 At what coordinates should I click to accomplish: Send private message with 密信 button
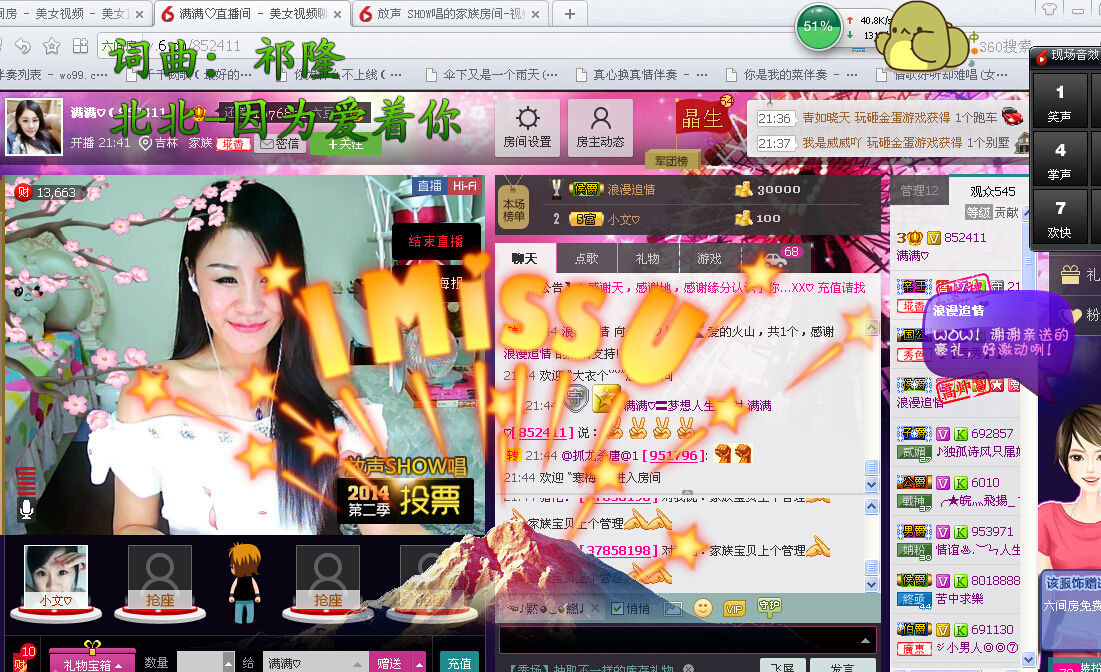click(x=280, y=144)
